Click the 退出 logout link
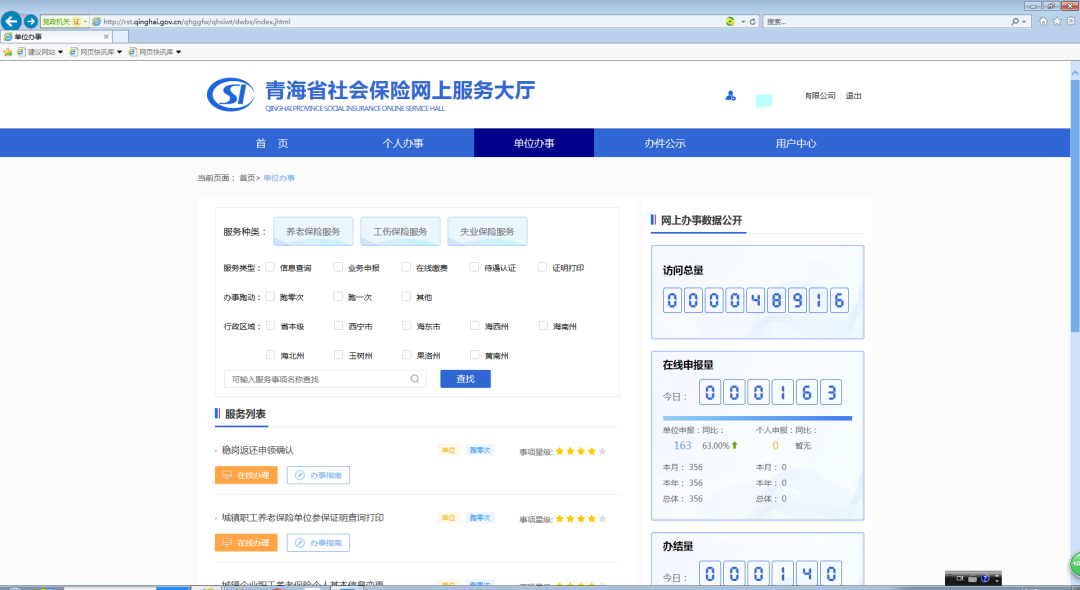The height and width of the screenshot is (590, 1080). (852, 96)
